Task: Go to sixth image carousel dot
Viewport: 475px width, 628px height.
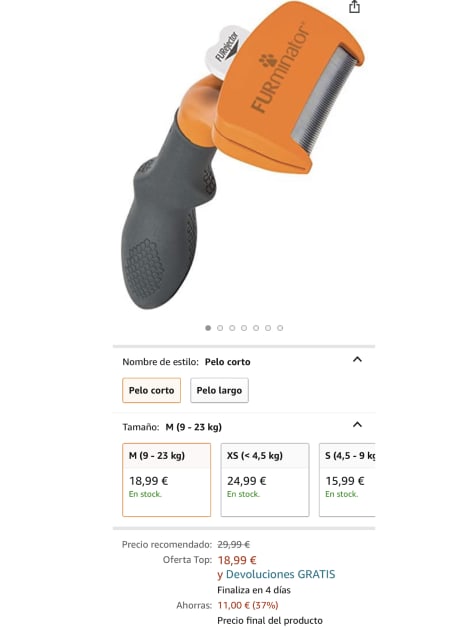Action: point(268,328)
